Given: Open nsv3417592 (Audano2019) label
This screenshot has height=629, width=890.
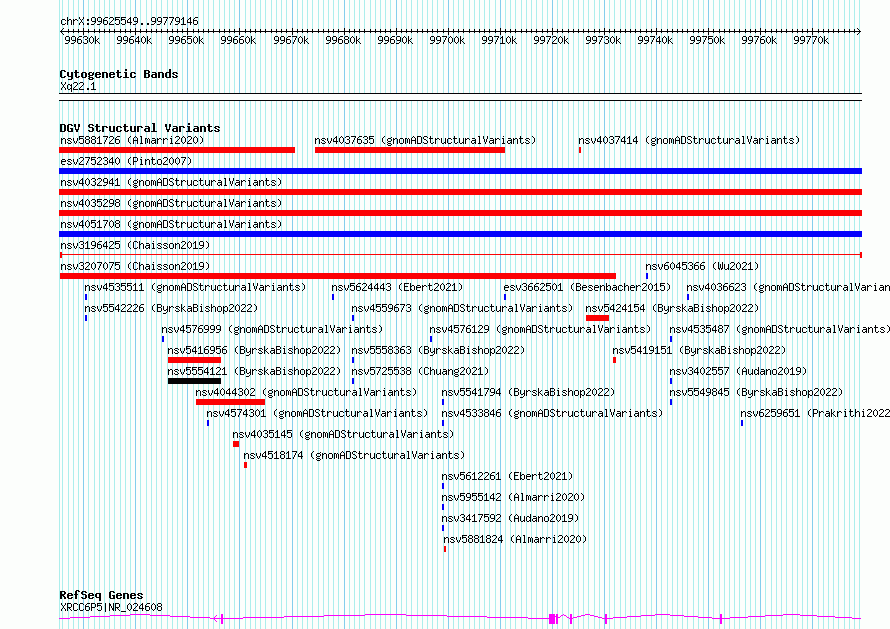Looking at the screenshot, I should pyautogui.click(x=510, y=518).
